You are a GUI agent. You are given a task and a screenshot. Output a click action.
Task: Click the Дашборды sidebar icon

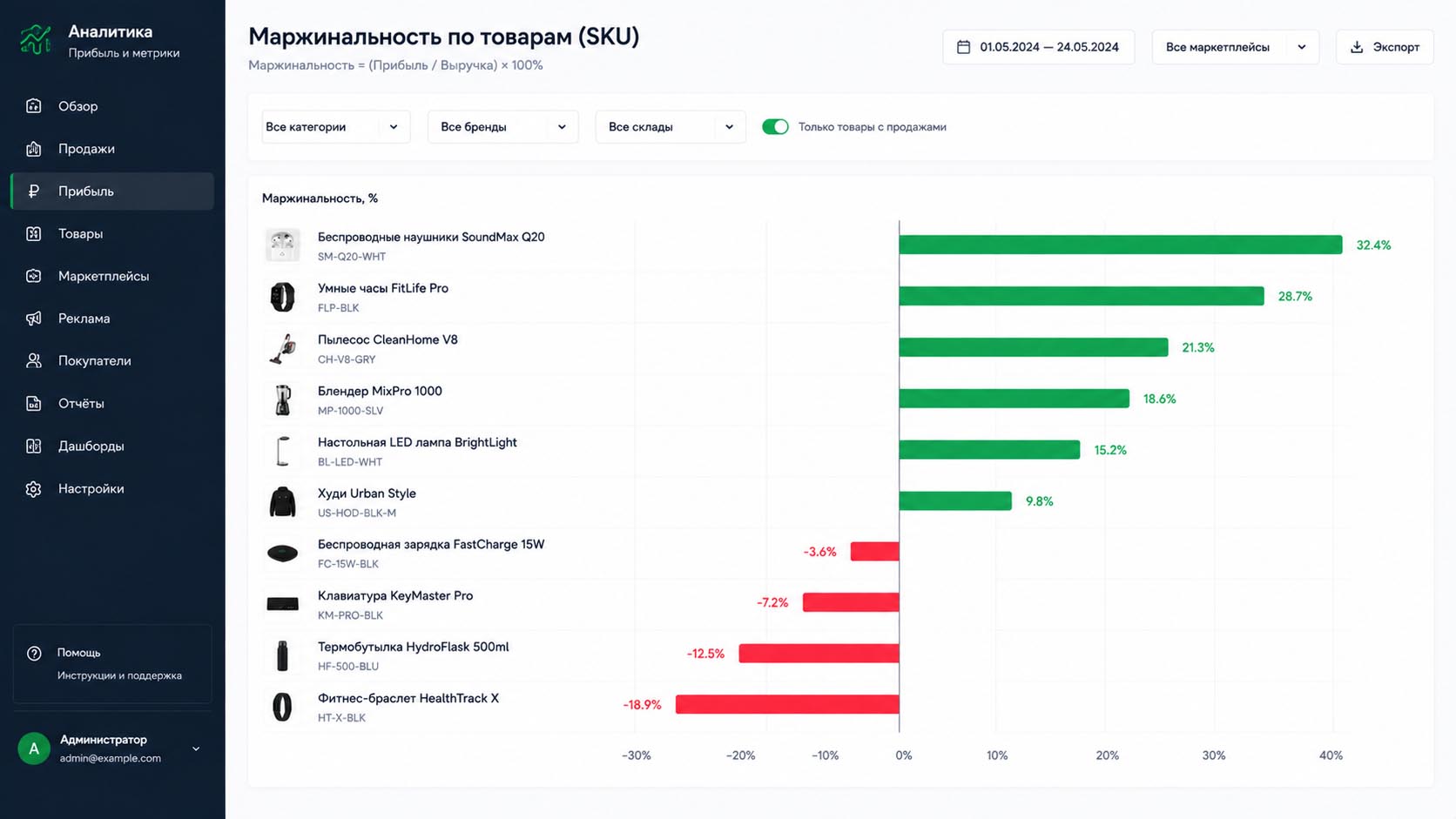[34, 446]
